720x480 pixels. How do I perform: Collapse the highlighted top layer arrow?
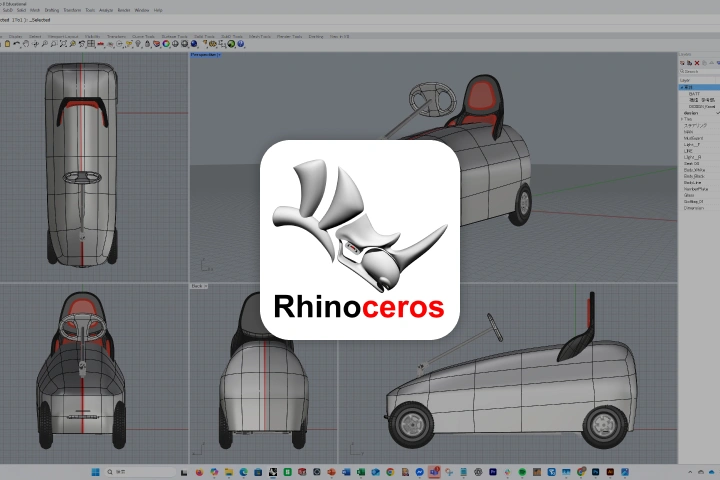[682, 87]
